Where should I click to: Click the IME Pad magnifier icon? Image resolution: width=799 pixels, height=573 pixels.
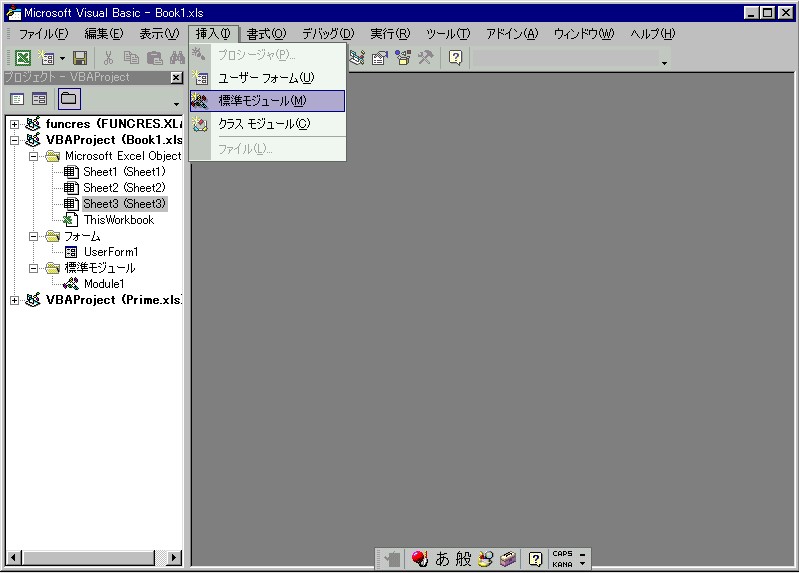pyautogui.click(x=485, y=559)
